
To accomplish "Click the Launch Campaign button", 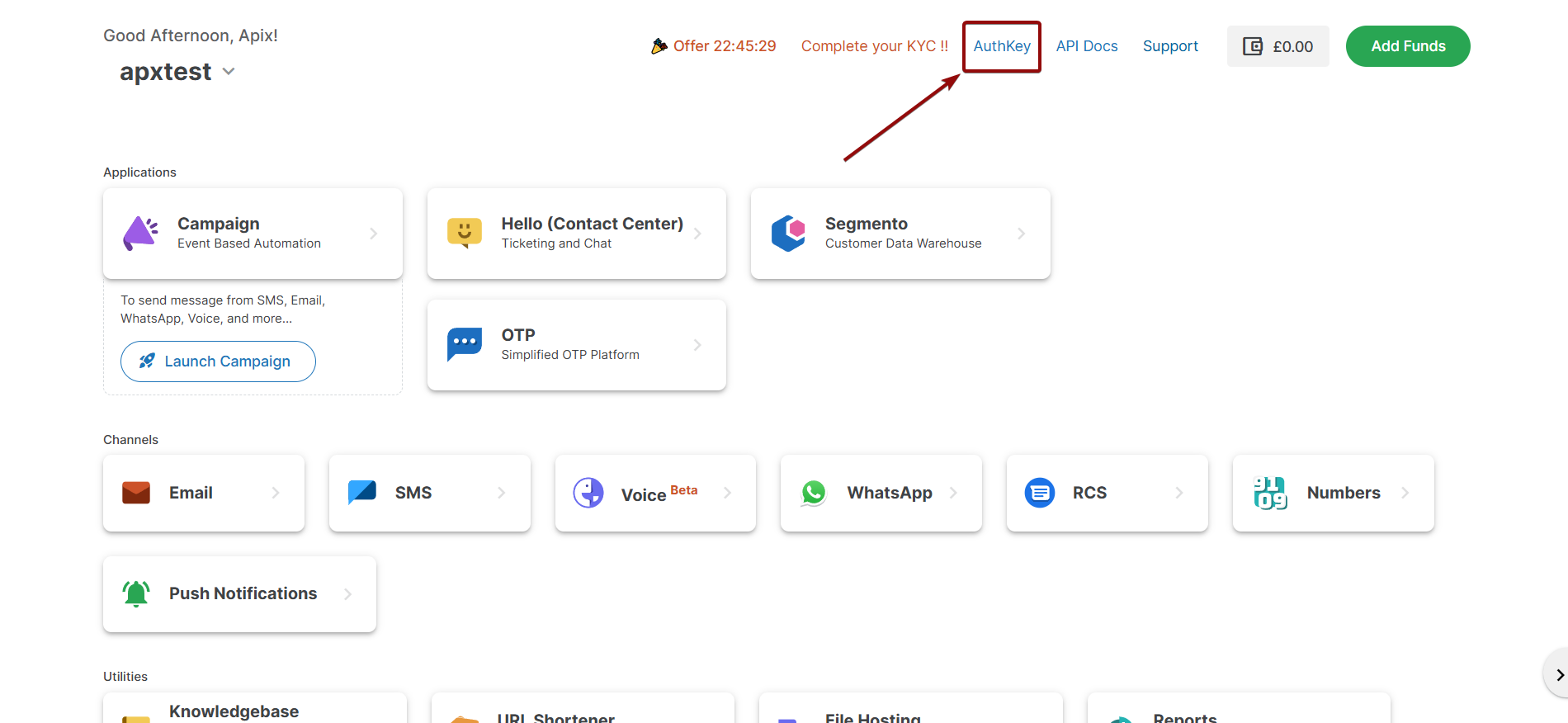I will click(x=218, y=361).
